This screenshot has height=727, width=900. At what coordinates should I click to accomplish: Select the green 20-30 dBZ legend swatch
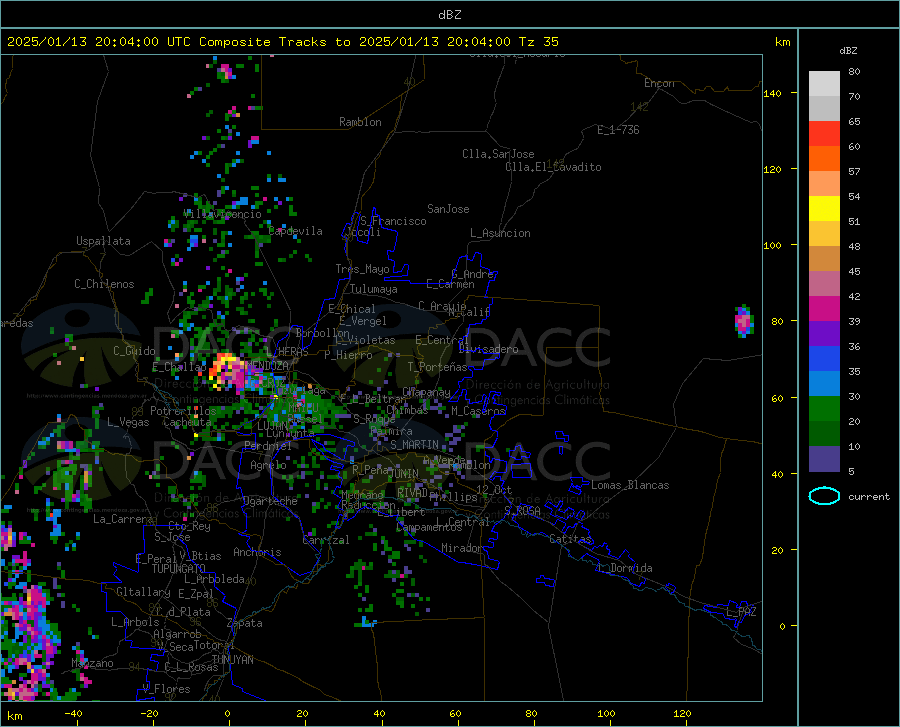[x=824, y=409]
